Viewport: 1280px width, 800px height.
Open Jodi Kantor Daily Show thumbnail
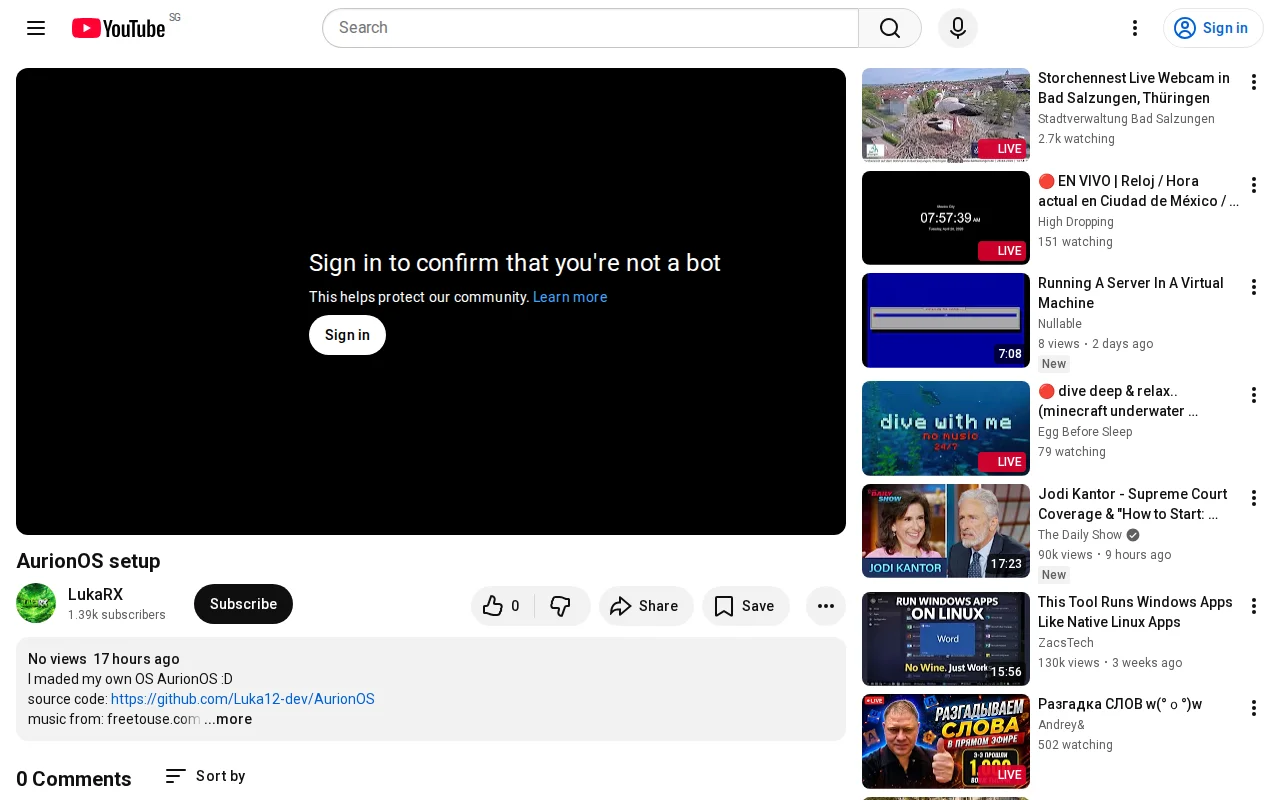pos(946,531)
